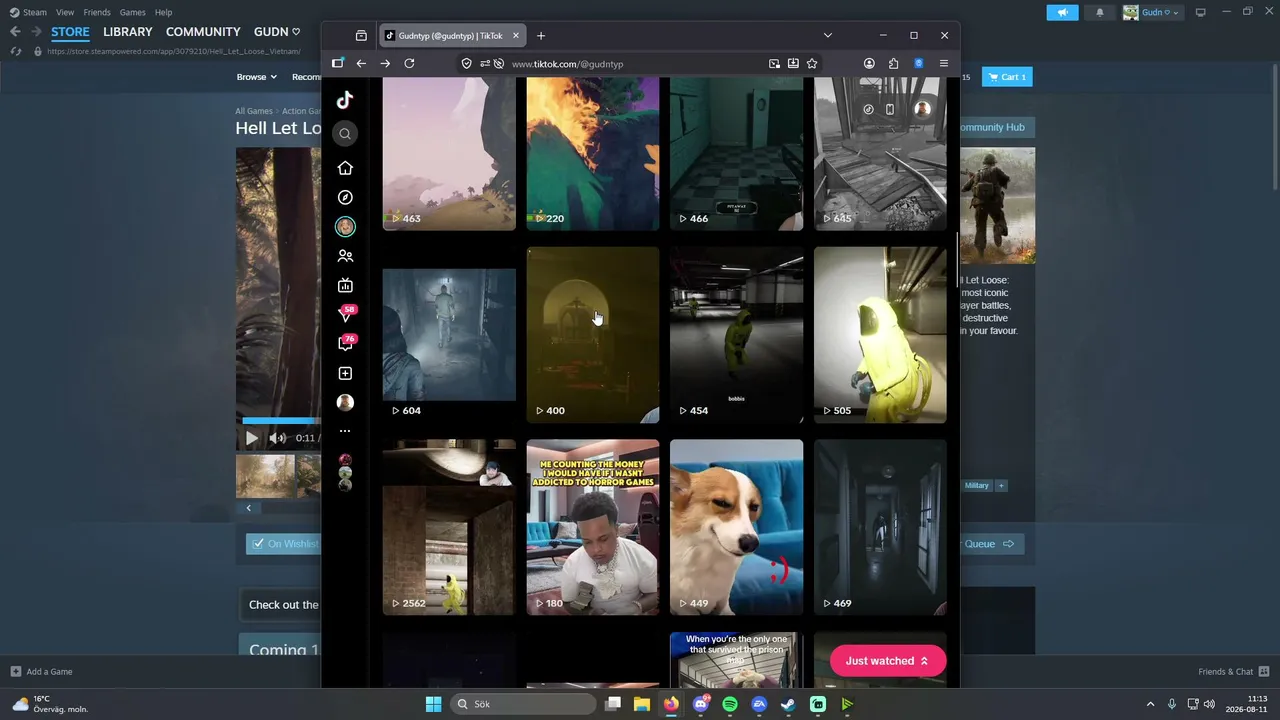Open a new Firefox tab
The image size is (1280, 720).
(x=541, y=36)
